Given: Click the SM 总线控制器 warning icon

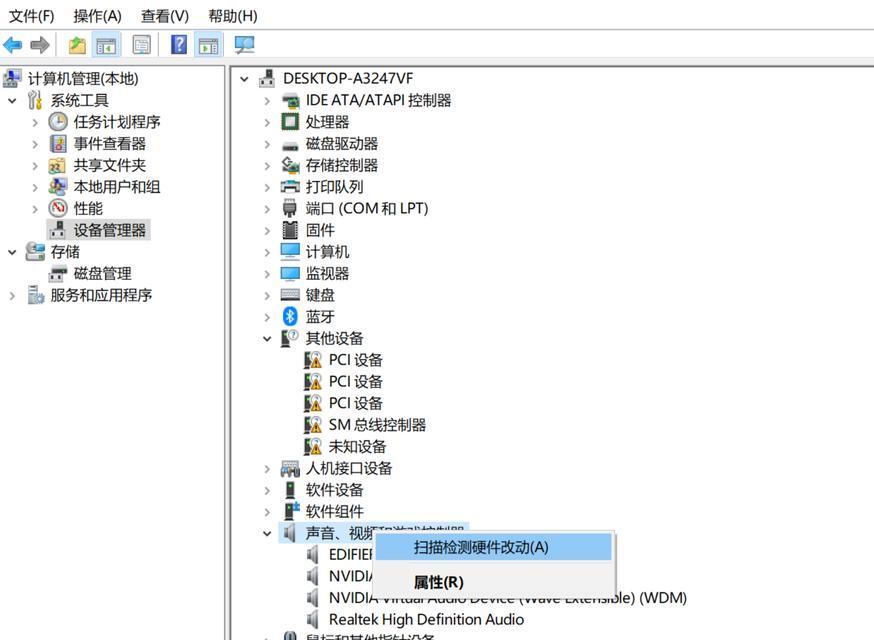Looking at the screenshot, I should click(x=313, y=425).
